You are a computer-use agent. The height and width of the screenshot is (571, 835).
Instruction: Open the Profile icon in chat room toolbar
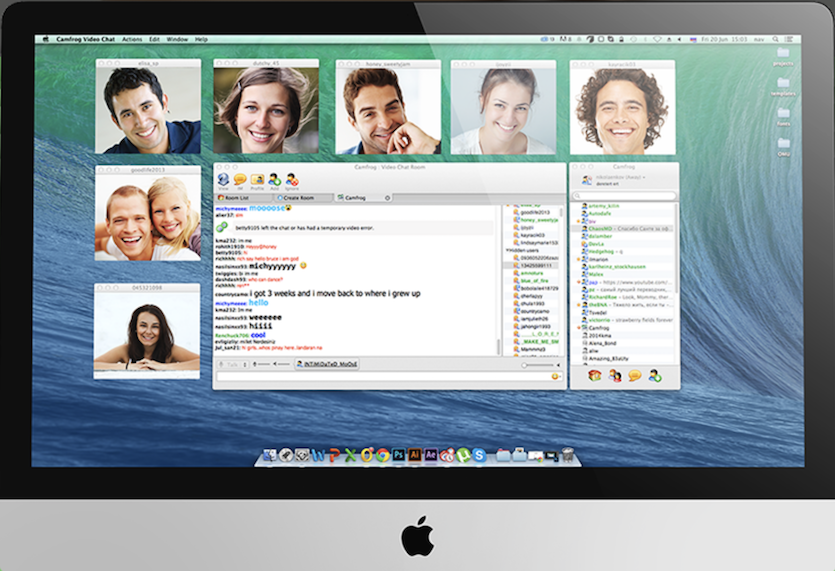click(257, 181)
